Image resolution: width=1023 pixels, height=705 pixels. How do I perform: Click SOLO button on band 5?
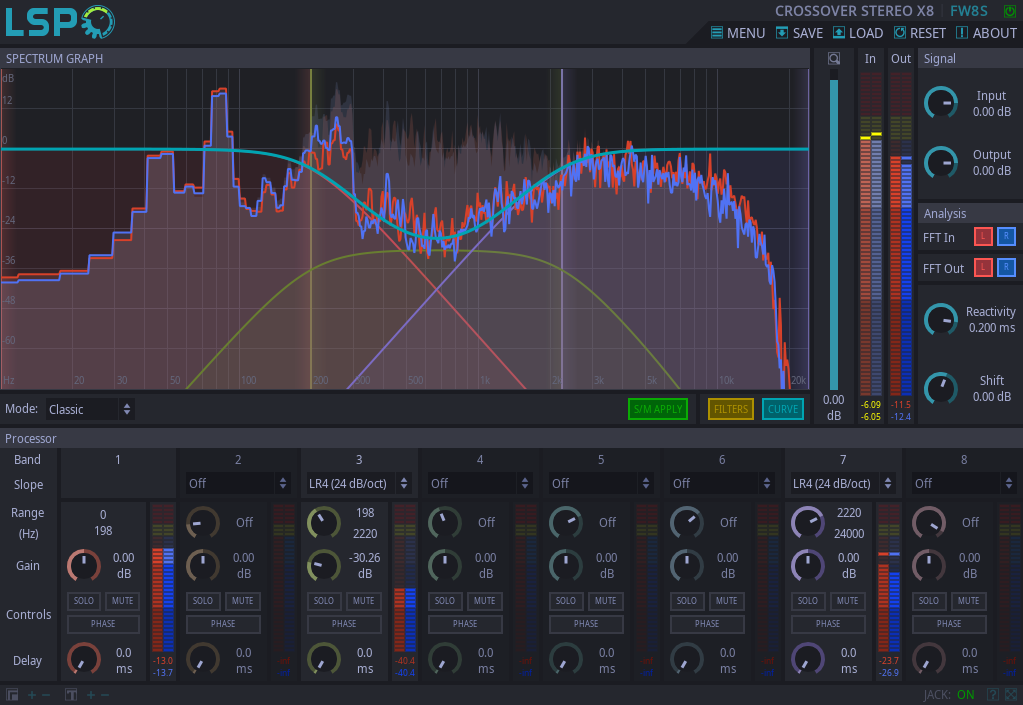(566, 601)
